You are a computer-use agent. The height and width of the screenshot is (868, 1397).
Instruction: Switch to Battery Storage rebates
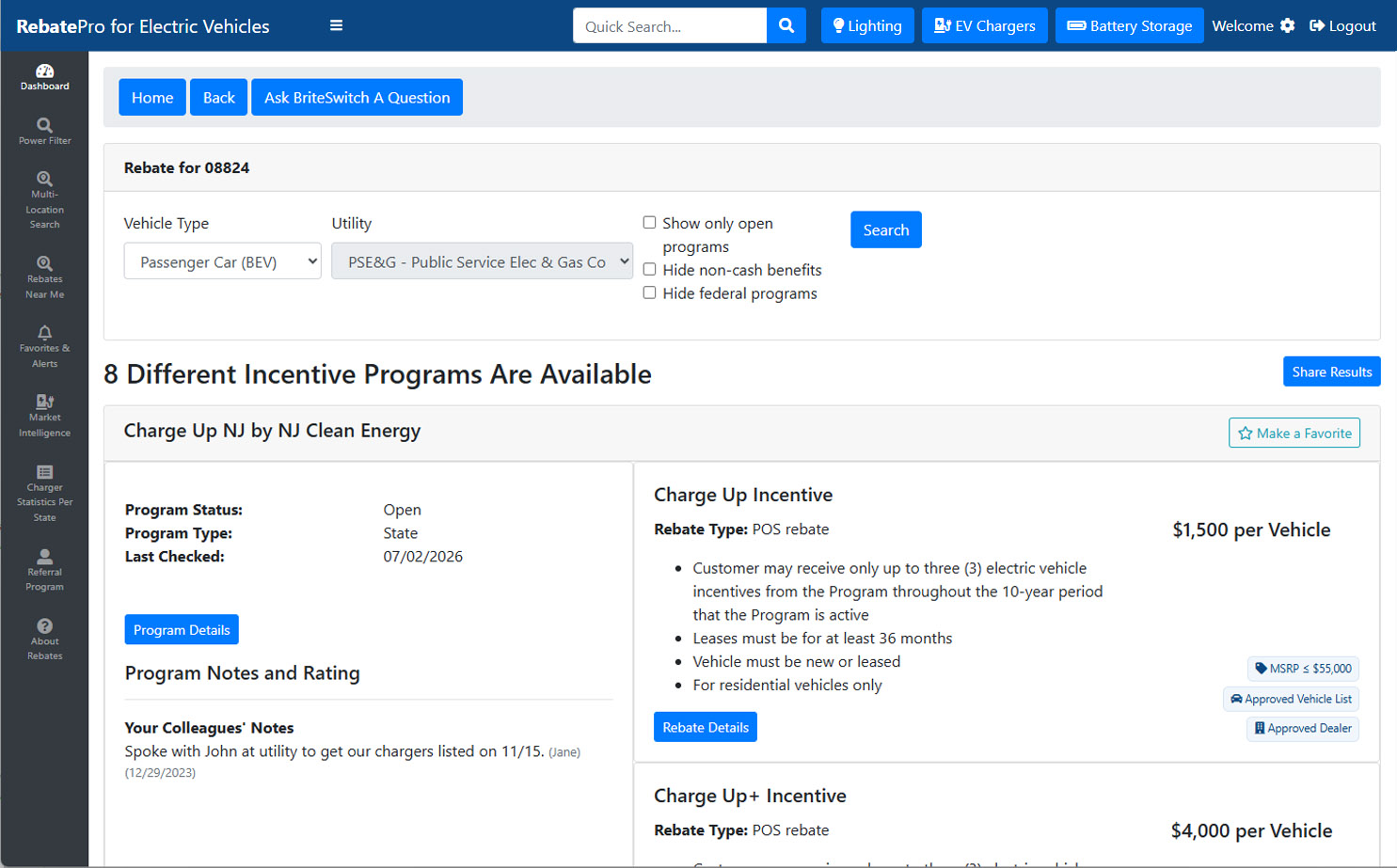coord(1129,25)
